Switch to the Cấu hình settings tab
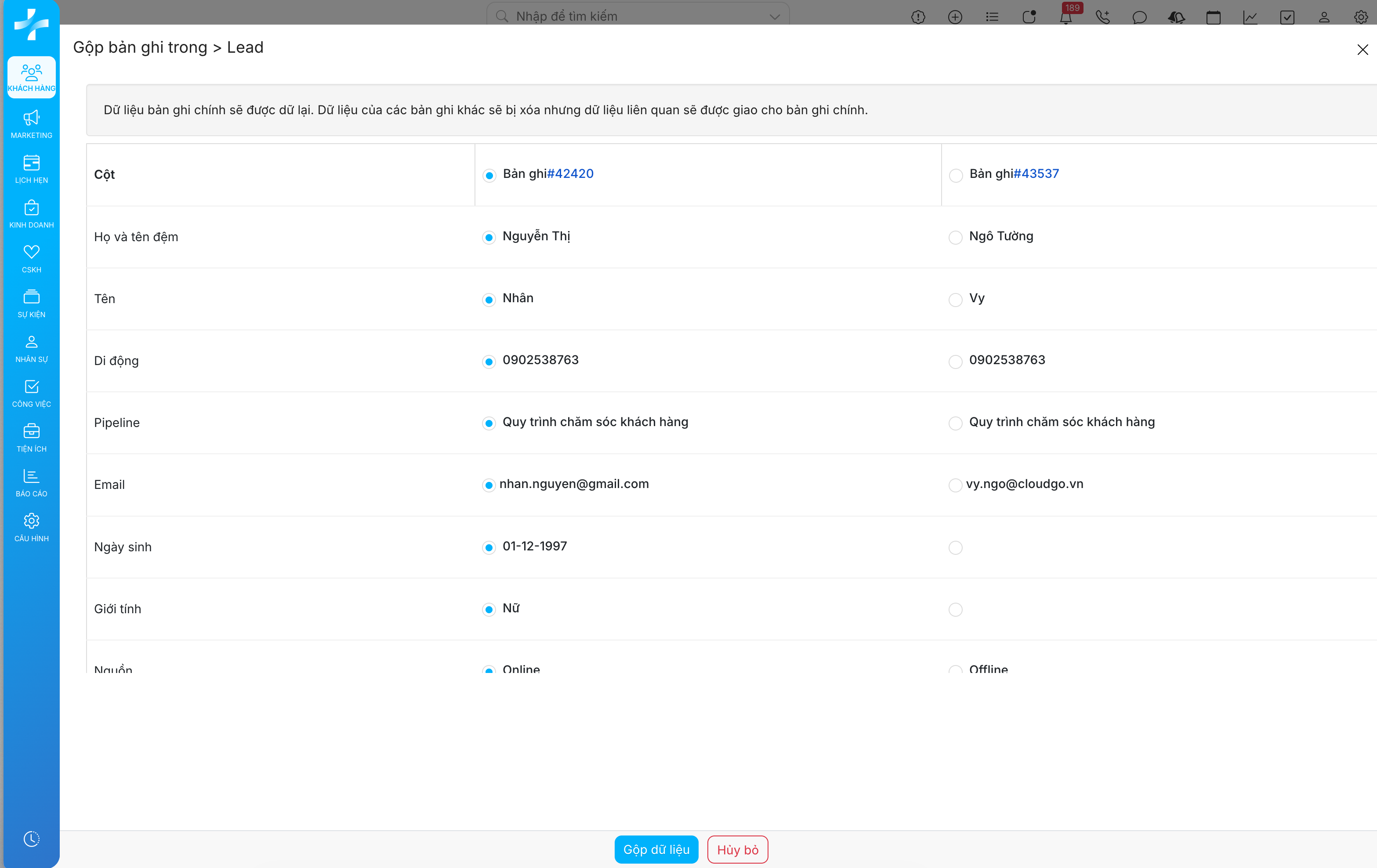 point(32,527)
